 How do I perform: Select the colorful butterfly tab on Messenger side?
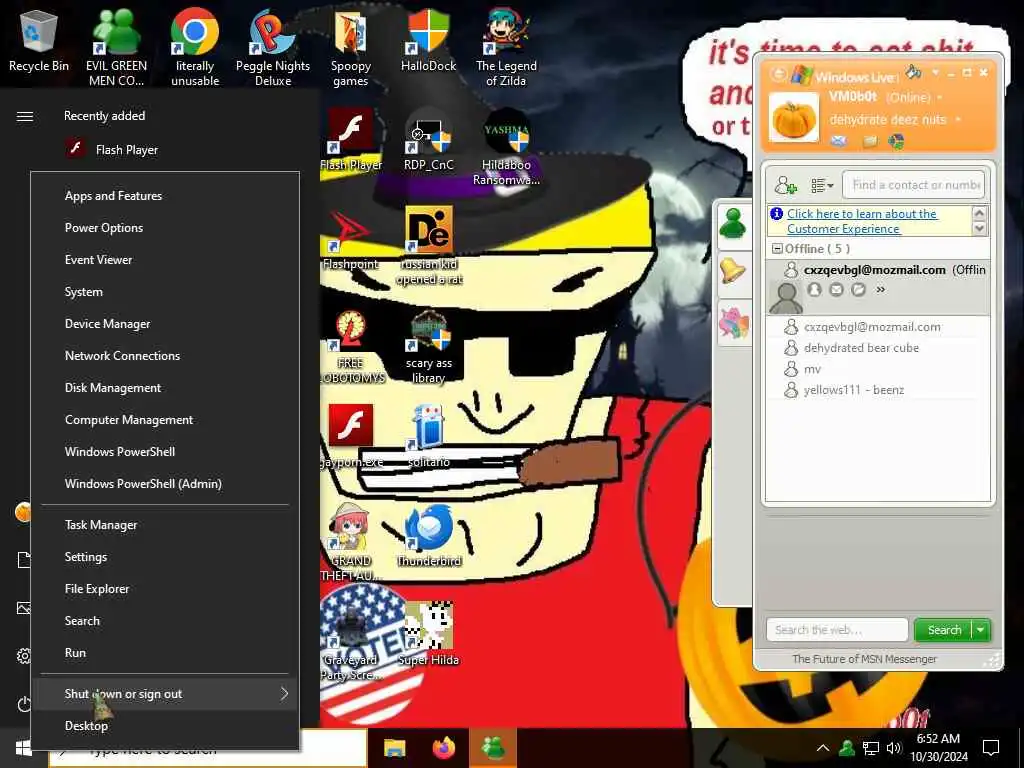(733, 323)
